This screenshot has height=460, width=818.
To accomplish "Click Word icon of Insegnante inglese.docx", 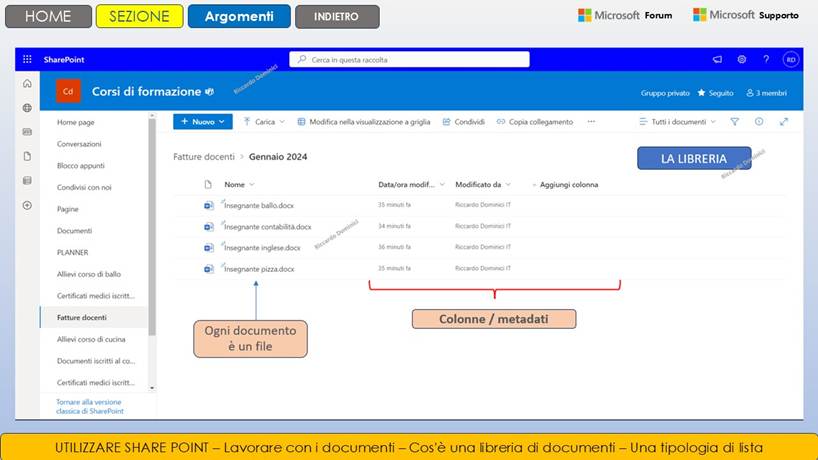I will point(208,248).
